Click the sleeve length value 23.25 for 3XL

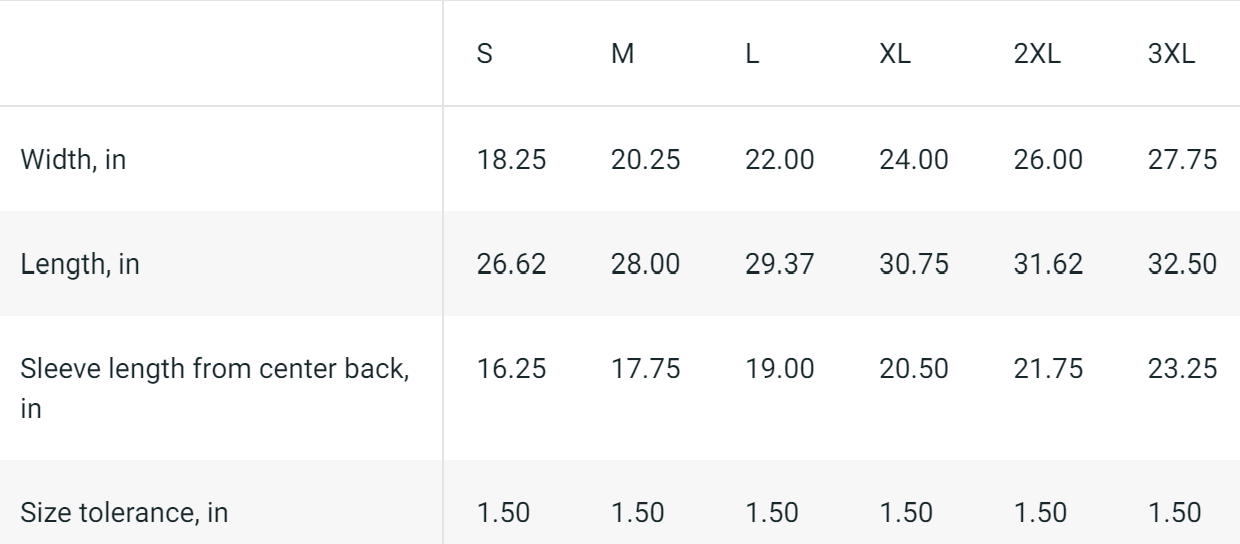pos(1184,369)
